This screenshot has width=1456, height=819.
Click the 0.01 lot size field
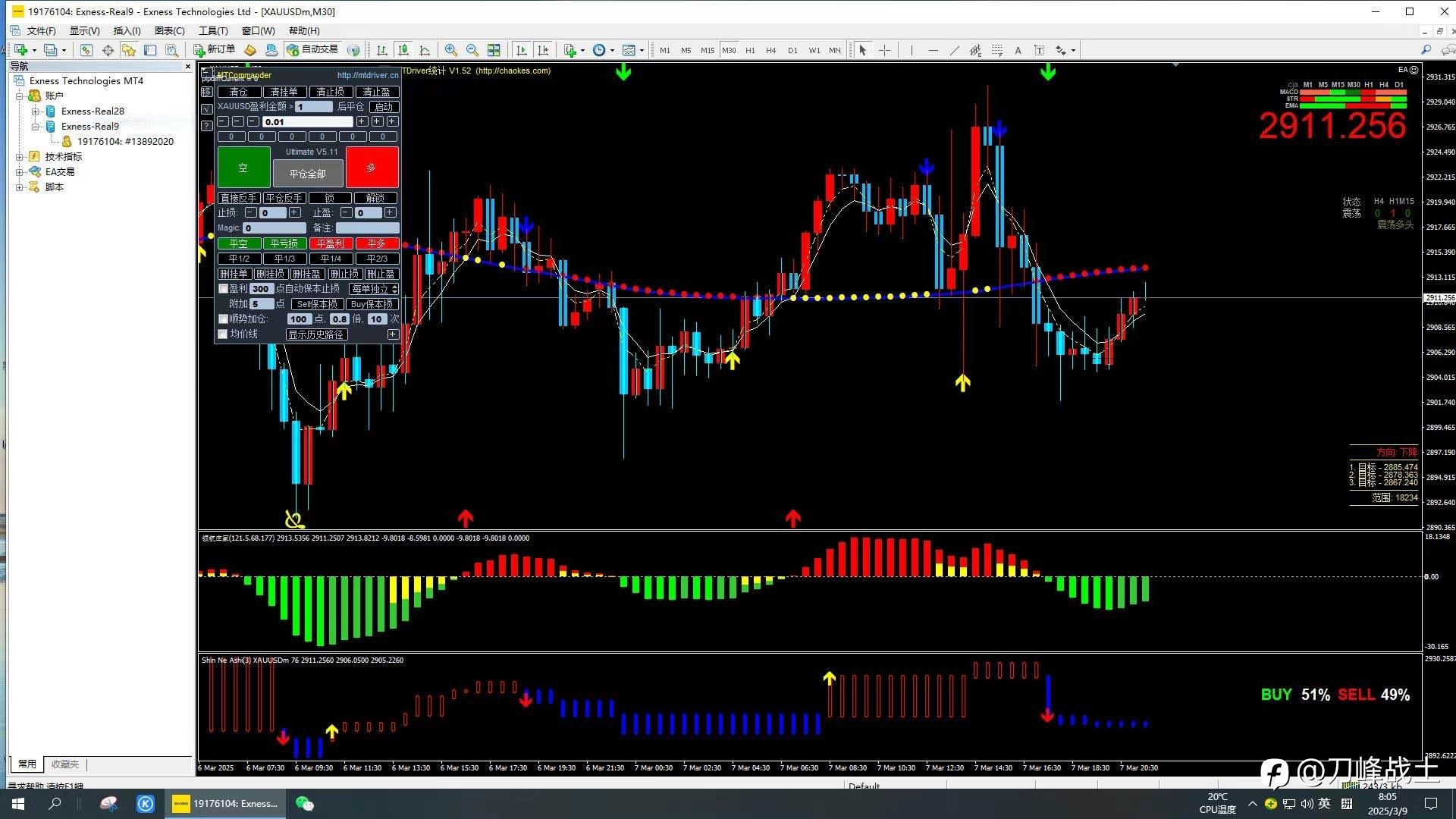pos(307,122)
